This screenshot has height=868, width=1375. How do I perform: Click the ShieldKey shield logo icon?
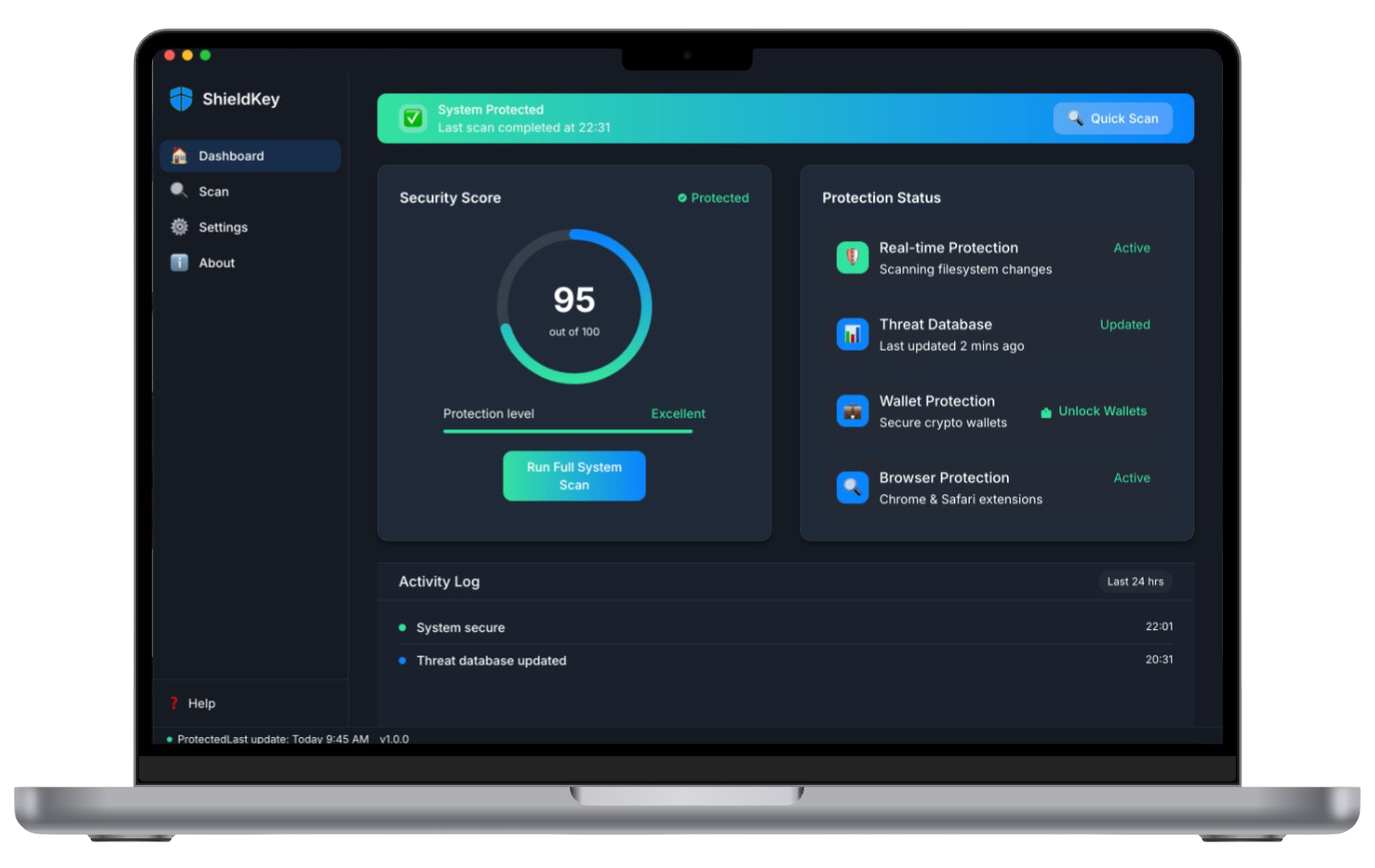181,98
